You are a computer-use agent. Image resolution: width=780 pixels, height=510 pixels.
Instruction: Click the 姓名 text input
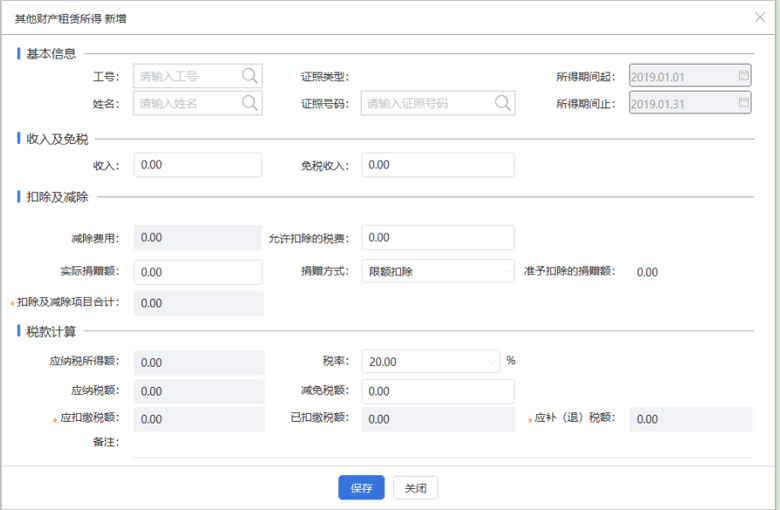click(185, 103)
